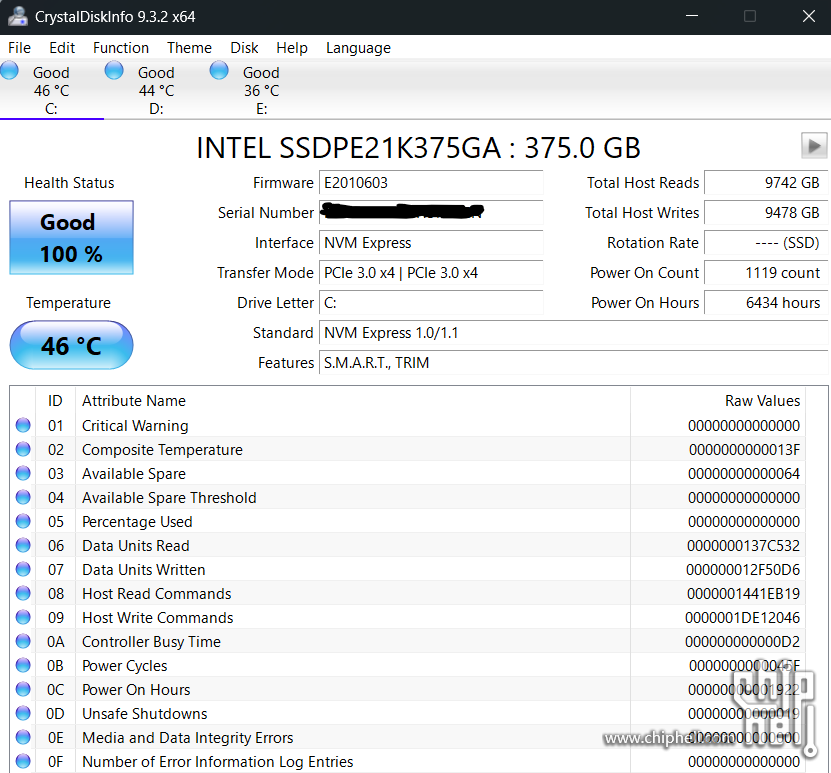831x773 pixels.
Task: Minimize the CrystalDiskInfo window
Action: click(x=692, y=16)
